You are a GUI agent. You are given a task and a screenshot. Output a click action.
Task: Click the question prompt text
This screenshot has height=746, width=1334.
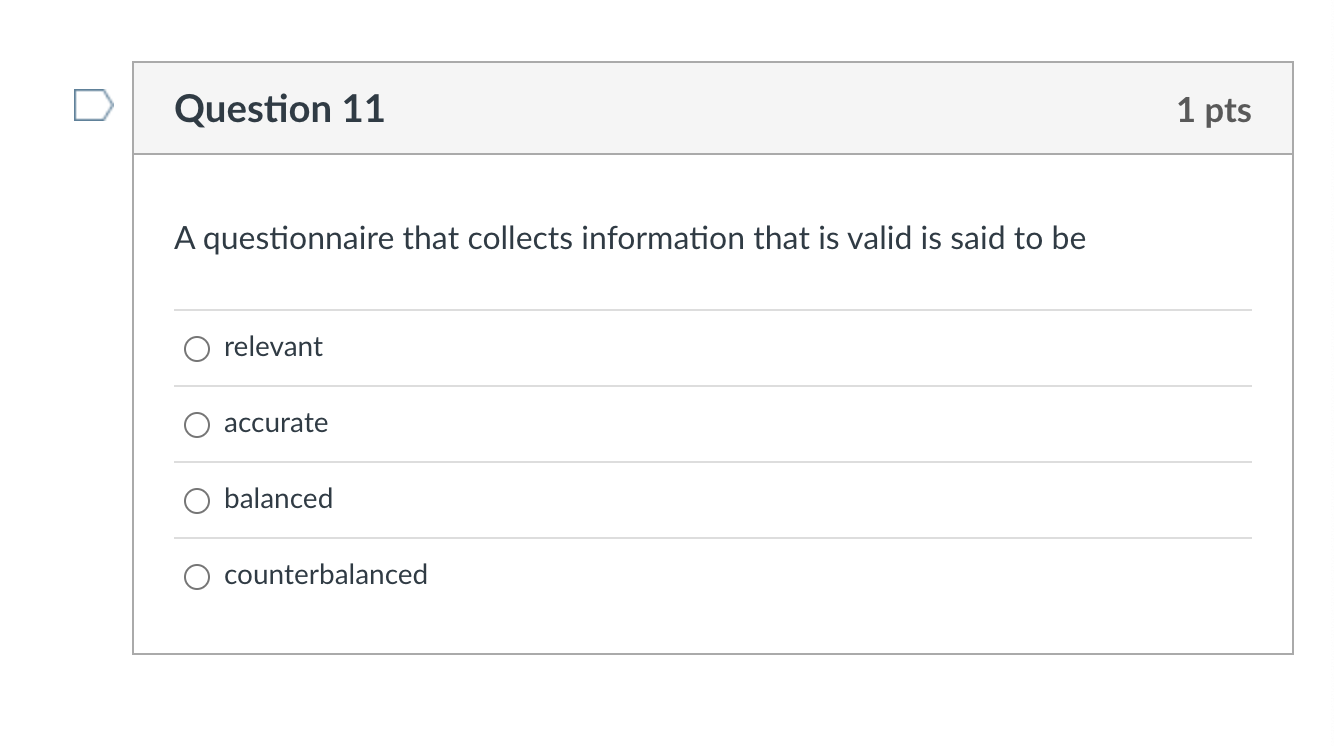(x=630, y=238)
